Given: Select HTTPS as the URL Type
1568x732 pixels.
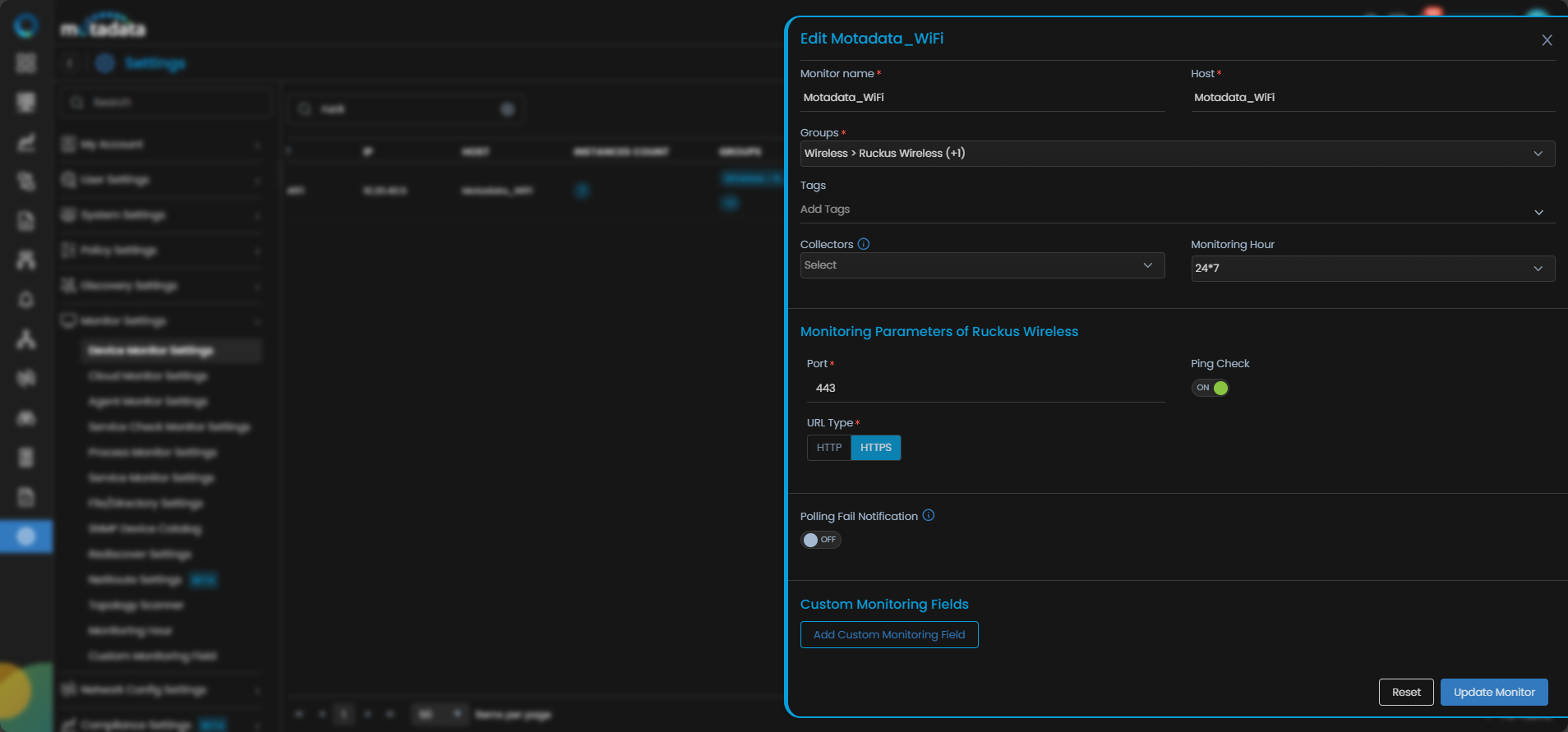Looking at the screenshot, I should (876, 448).
